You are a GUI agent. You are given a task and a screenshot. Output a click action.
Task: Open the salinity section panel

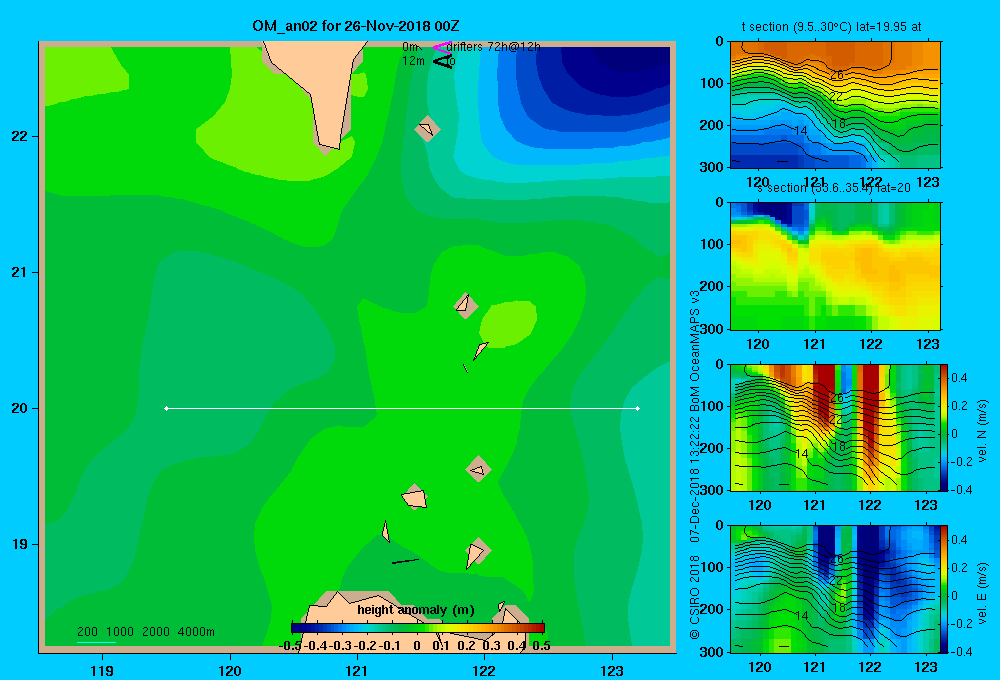[x=835, y=265]
